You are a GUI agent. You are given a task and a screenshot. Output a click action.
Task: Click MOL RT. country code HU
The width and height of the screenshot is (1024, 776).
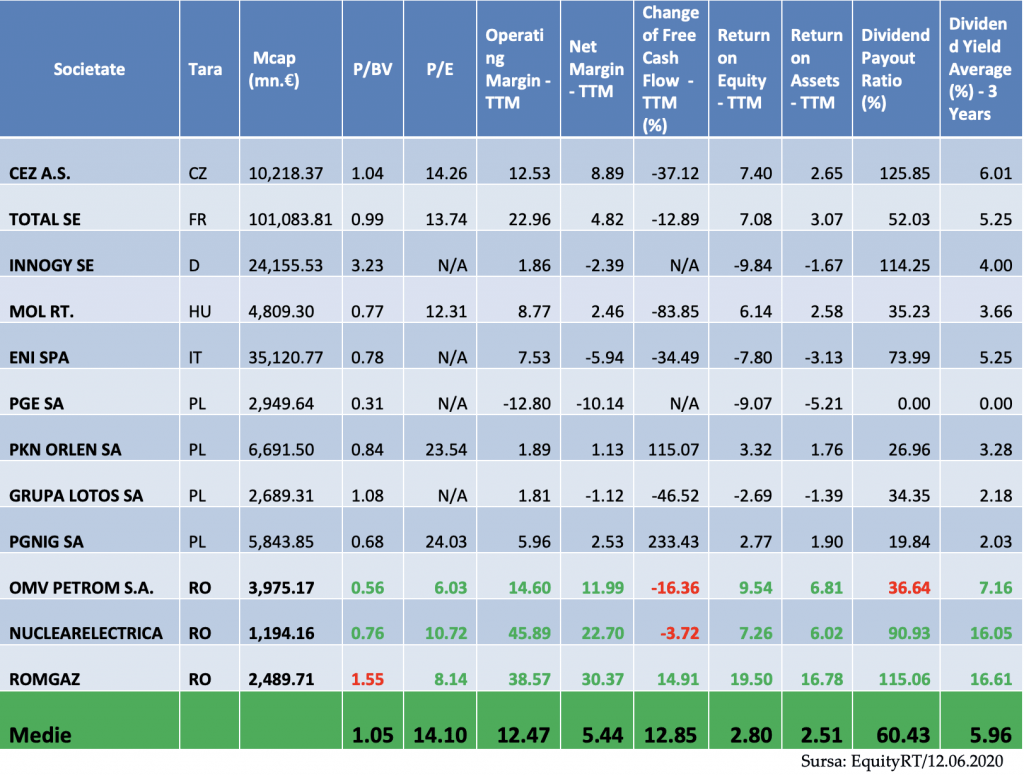point(199,312)
